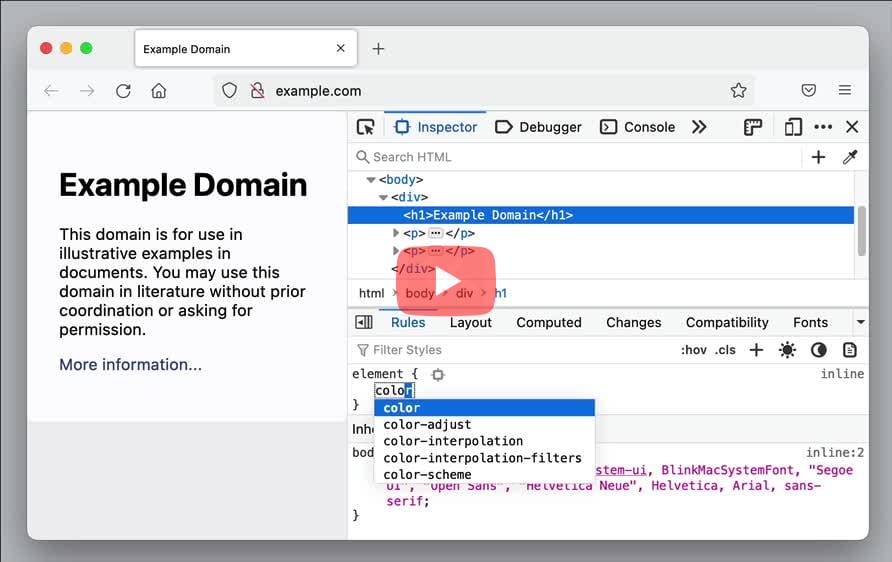
Task: Toggle light color scheme simulation
Action: (x=787, y=350)
